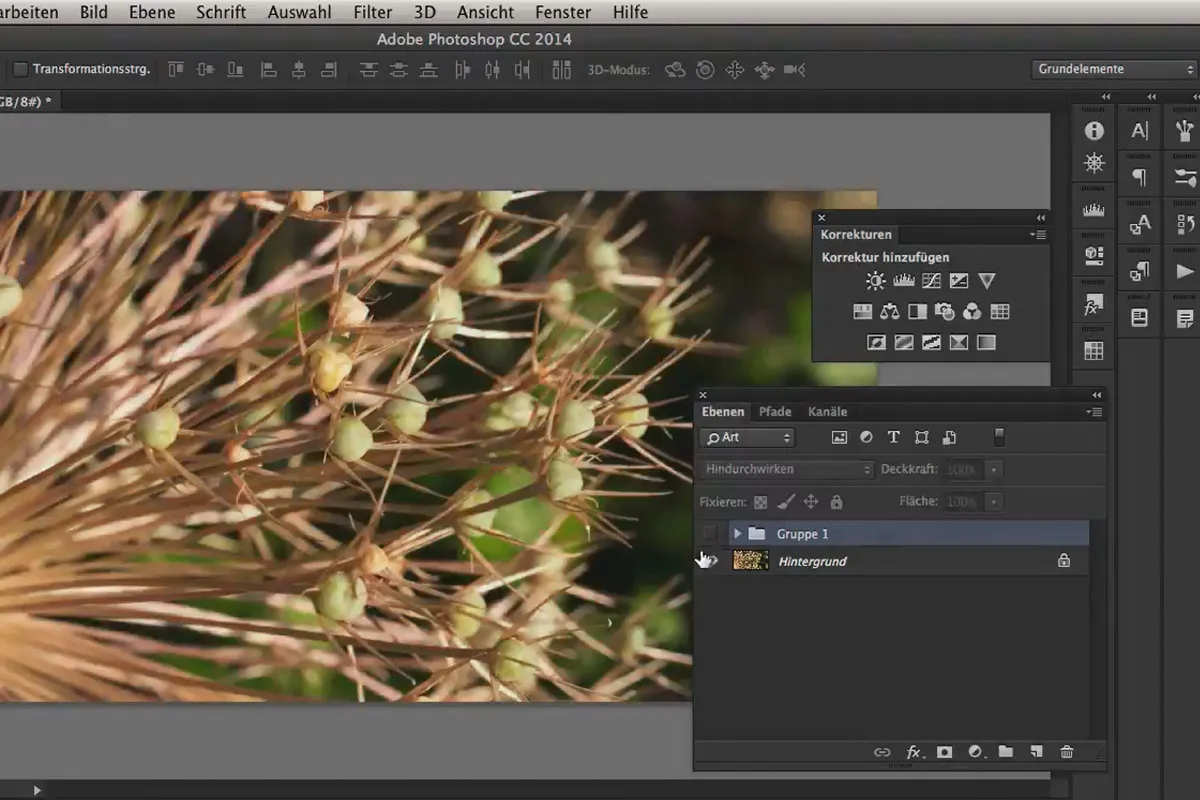Image resolution: width=1200 pixels, height=800 pixels.
Task: Add a Hue/Saturation adjustment
Action: click(x=863, y=312)
